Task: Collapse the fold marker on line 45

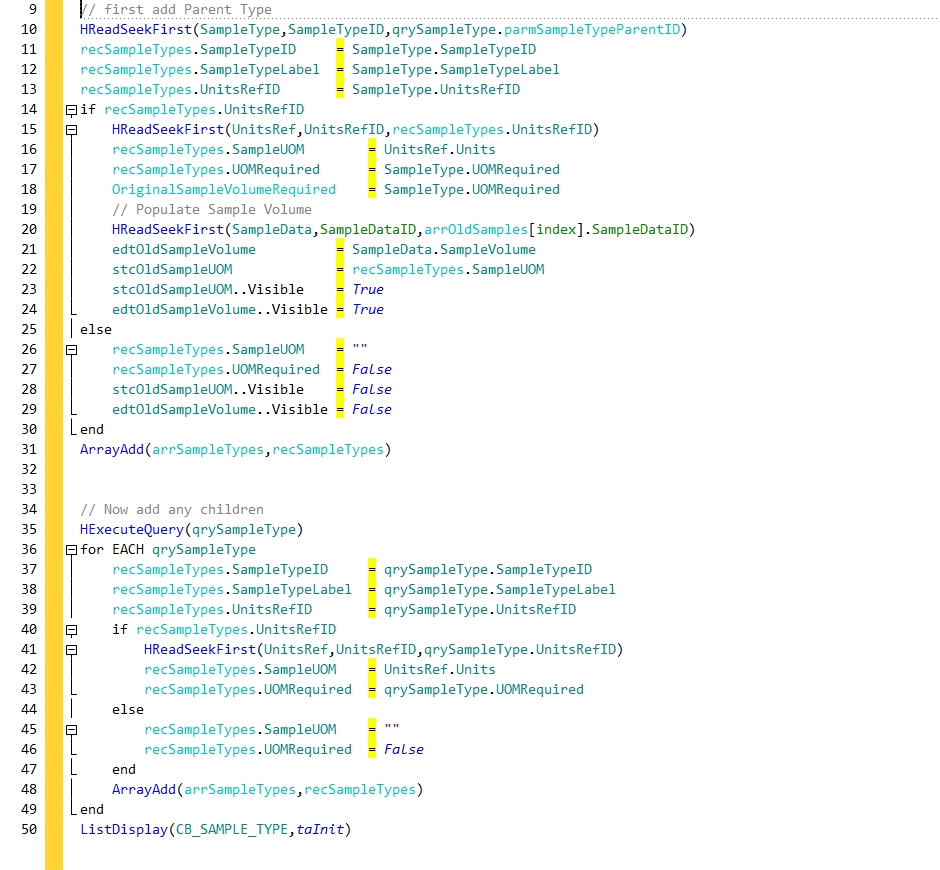Action: [71, 730]
